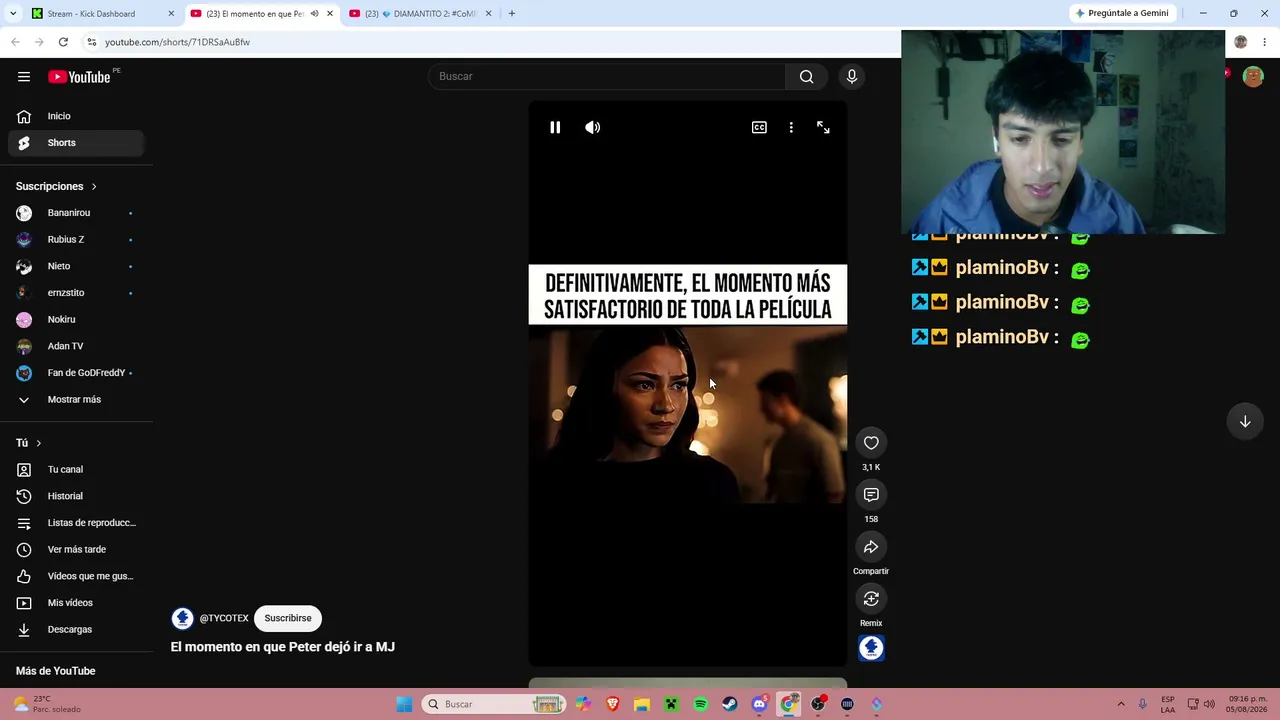Open the Rubius Z subscription
This screenshot has height=720, width=1280.
click(x=76, y=240)
